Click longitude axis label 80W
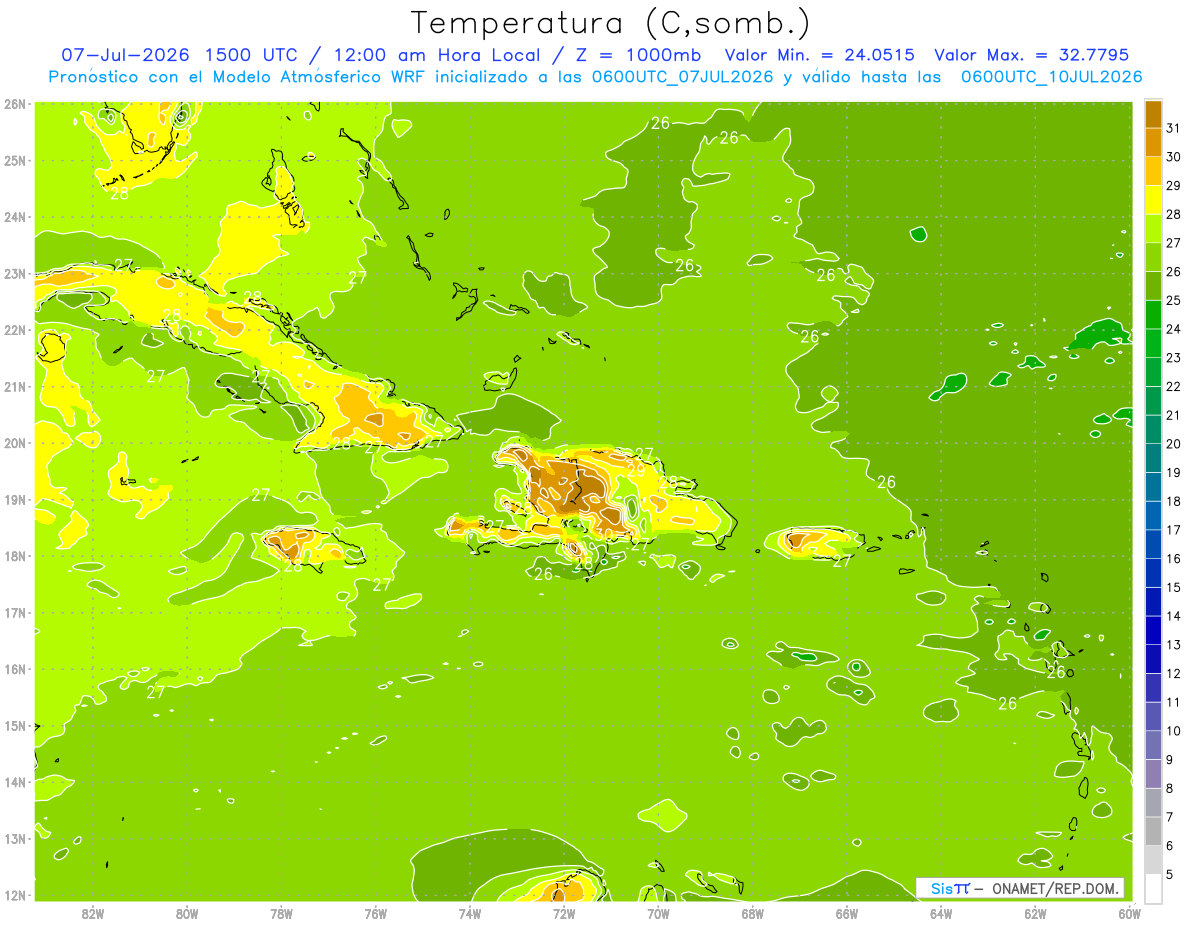This screenshot has height=927, width=1200. (186, 913)
